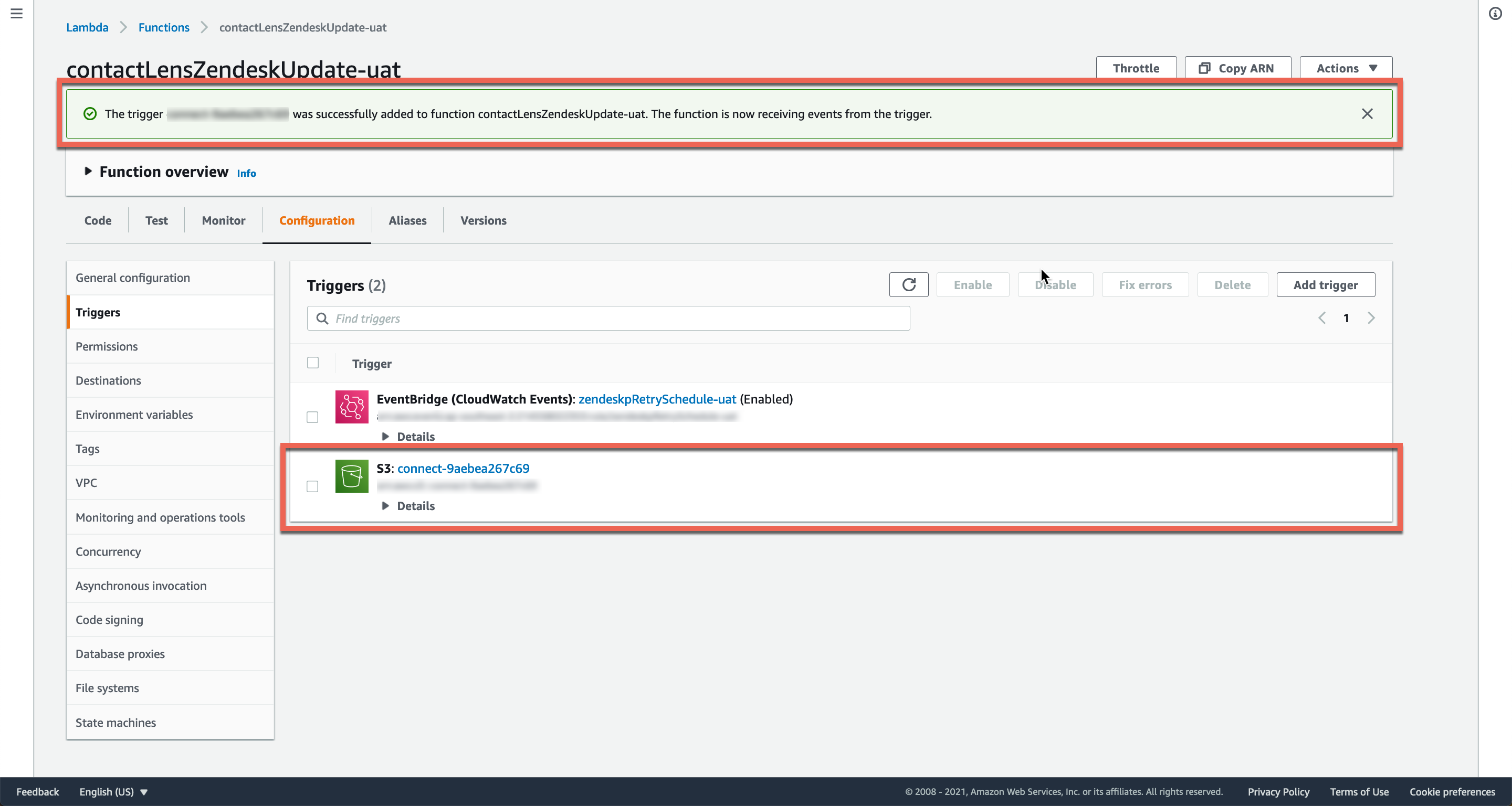The width and height of the screenshot is (1512, 806).
Task: Open the Actions dropdown menu
Action: (1345, 68)
